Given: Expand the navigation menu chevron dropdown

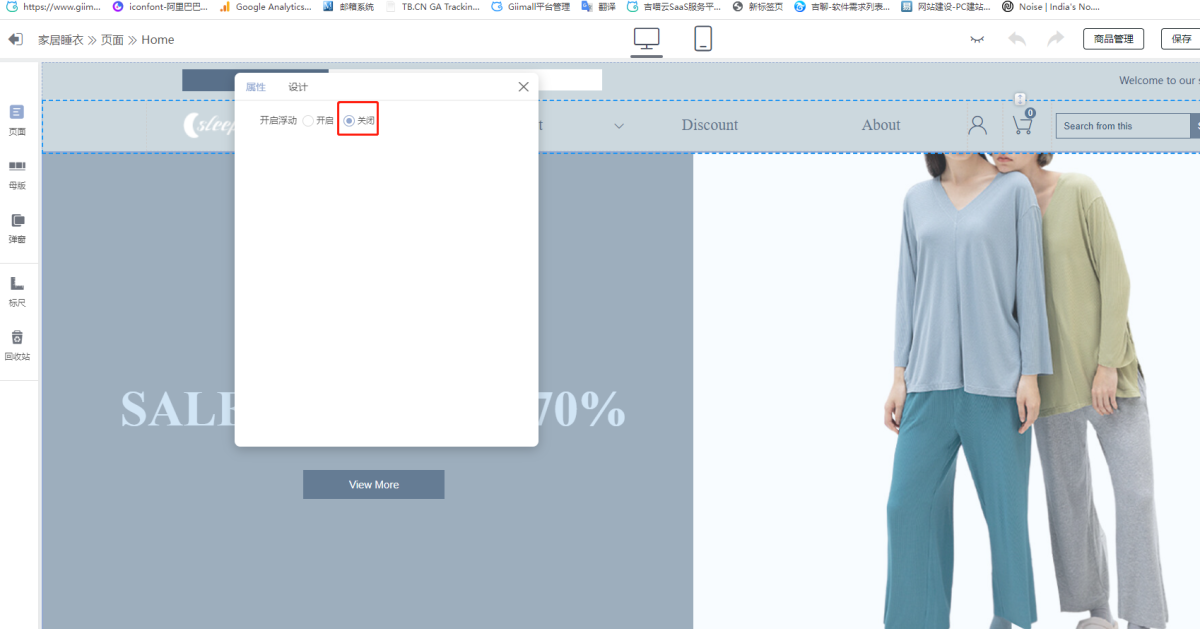Looking at the screenshot, I should pos(619,126).
